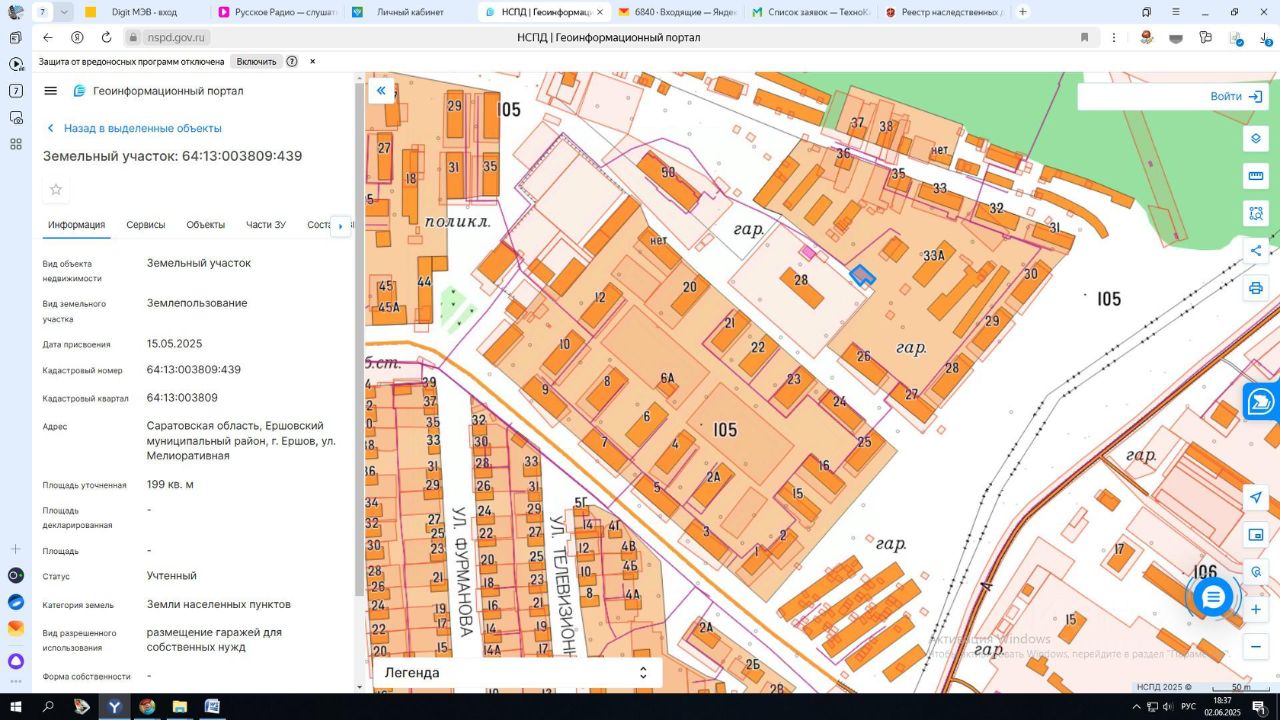The height and width of the screenshot is (720, 1280).
Task: Switch to Реестр наследственных browser tab
Action: (943, 12)
